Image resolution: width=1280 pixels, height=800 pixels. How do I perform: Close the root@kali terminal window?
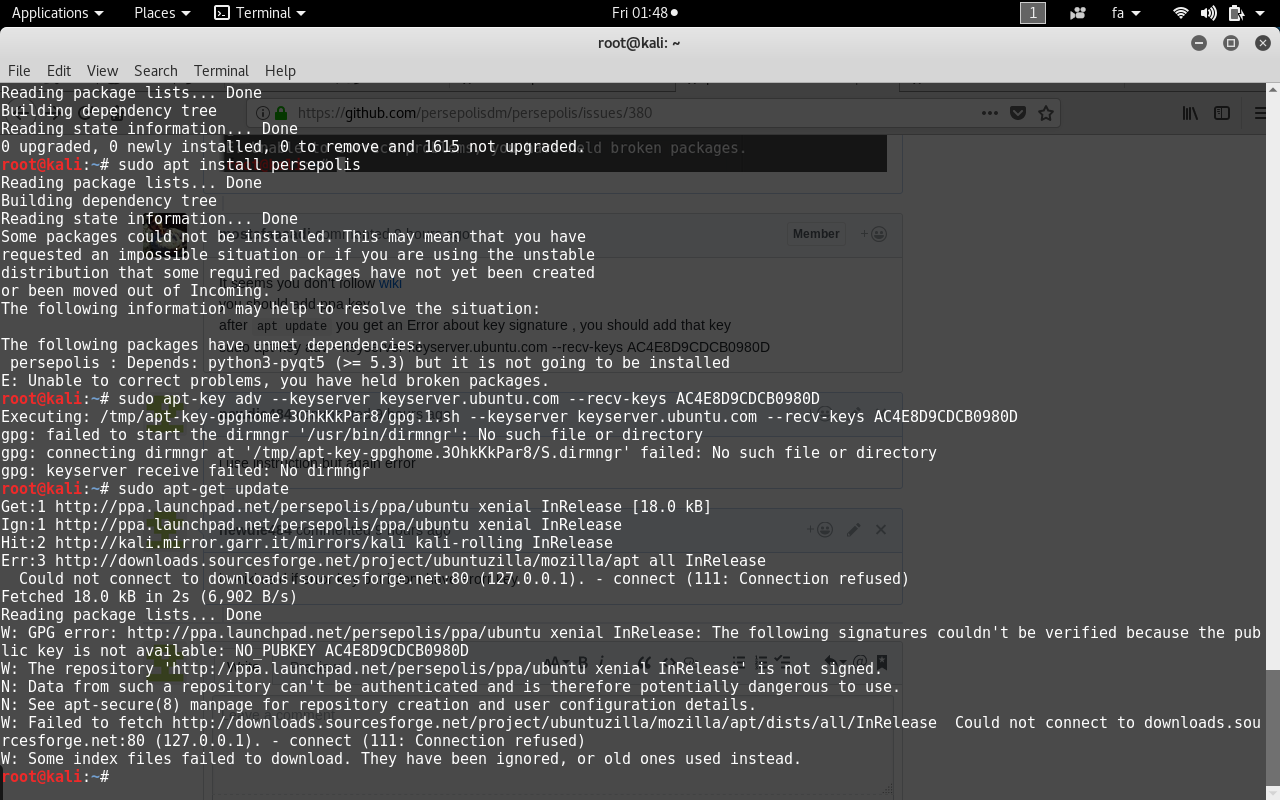point(1262,43)
